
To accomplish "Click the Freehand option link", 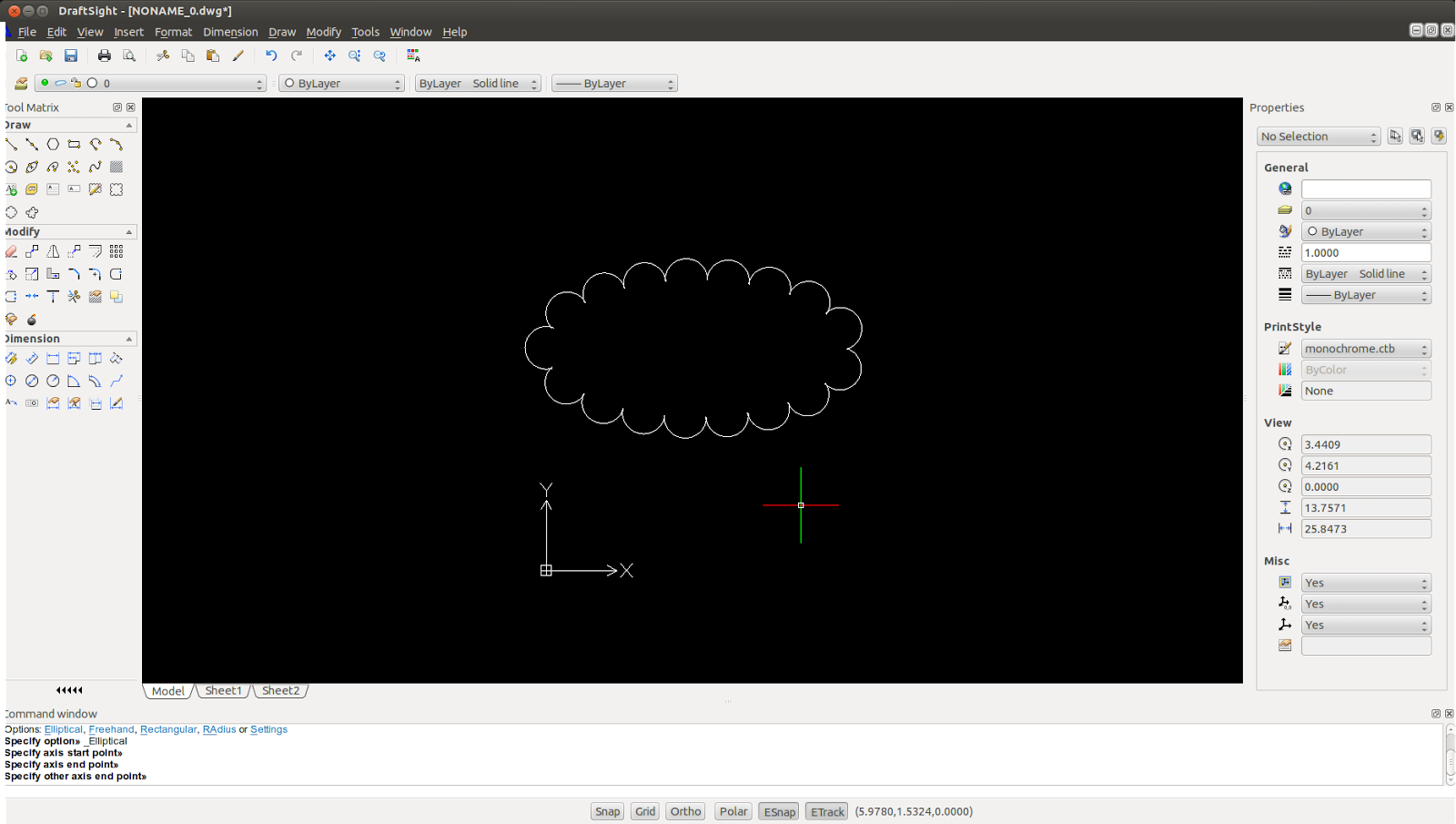I will tap(111, 729).
